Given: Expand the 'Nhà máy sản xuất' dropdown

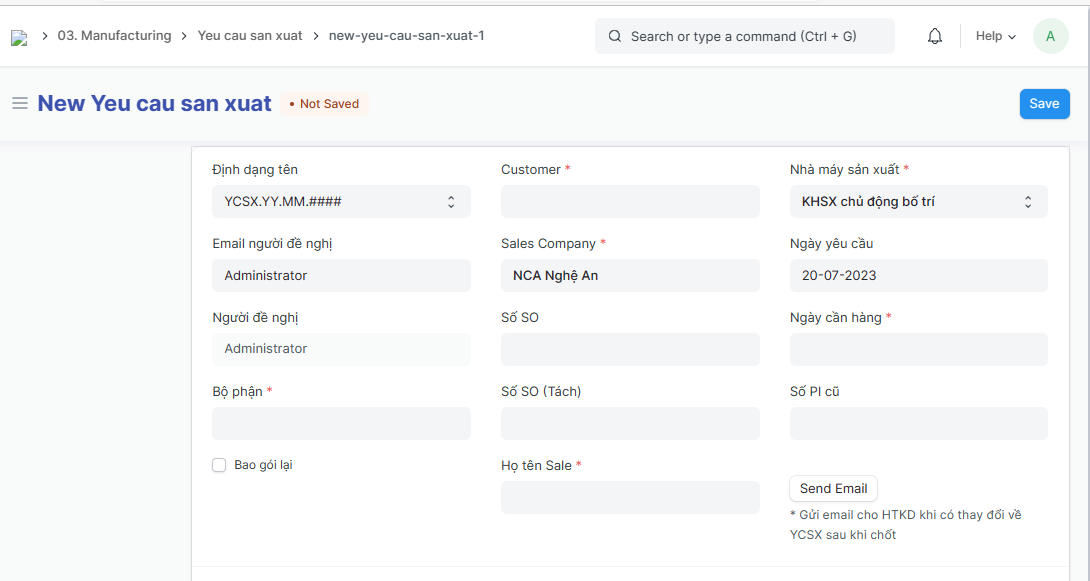Looking at the screenshot, I should coord(918,202).
